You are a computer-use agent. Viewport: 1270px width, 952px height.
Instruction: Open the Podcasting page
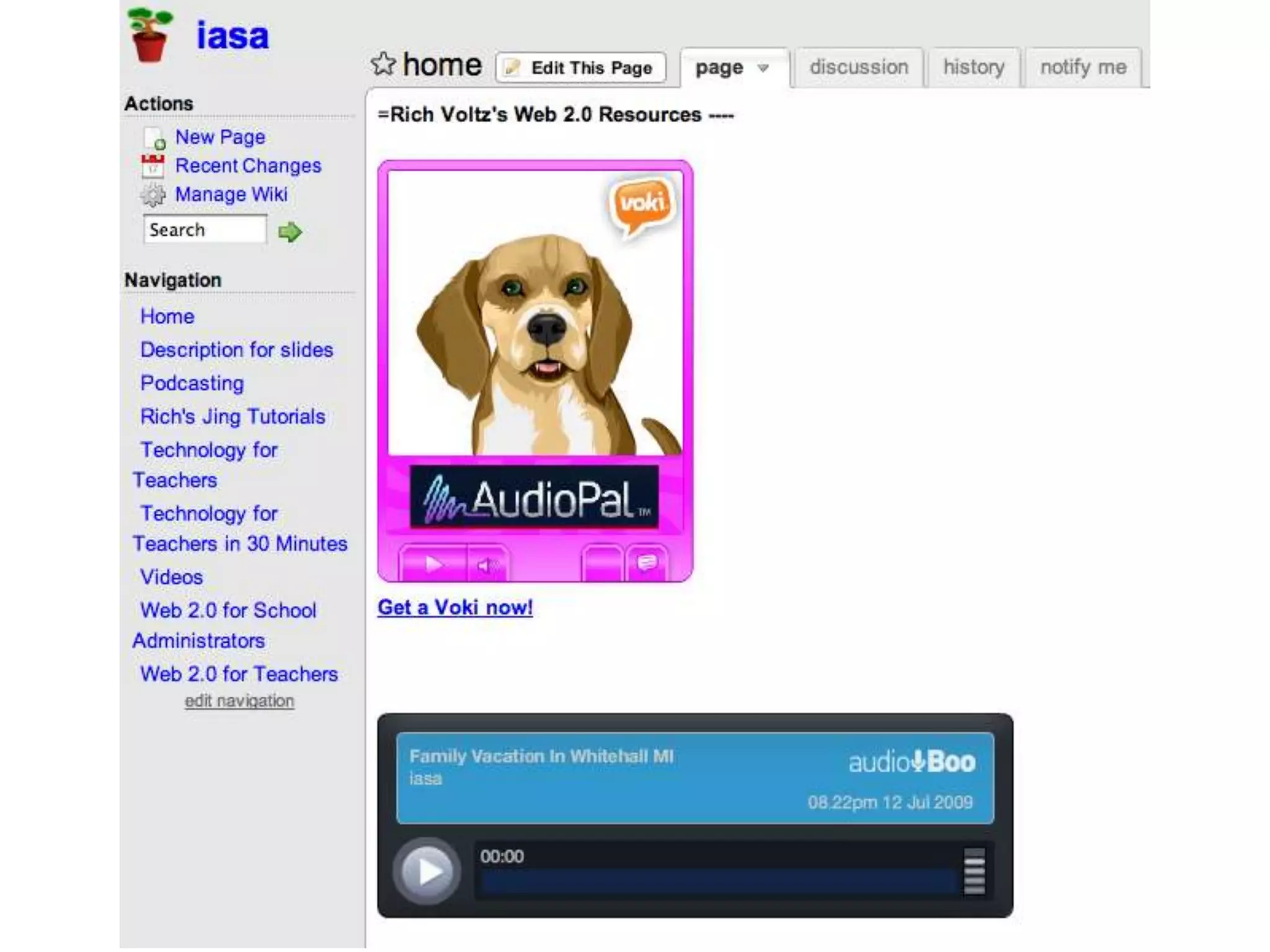click(192, 383)
